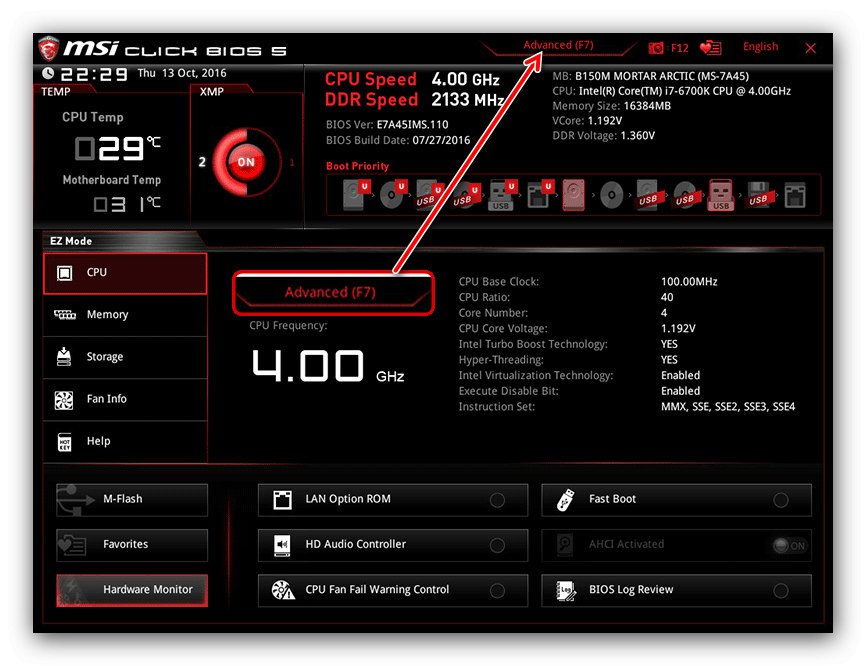Select the highlighted legacy hard disk boot icon
Screen dimensions: 866x666
click(574, 194)
